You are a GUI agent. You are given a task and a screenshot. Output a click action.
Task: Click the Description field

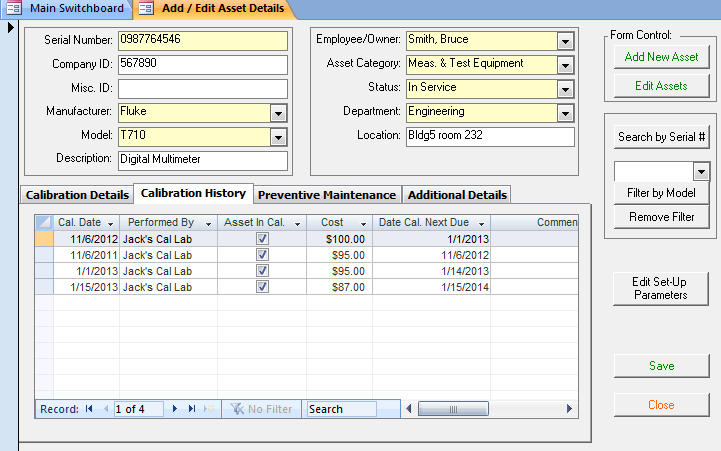[203, 160]
